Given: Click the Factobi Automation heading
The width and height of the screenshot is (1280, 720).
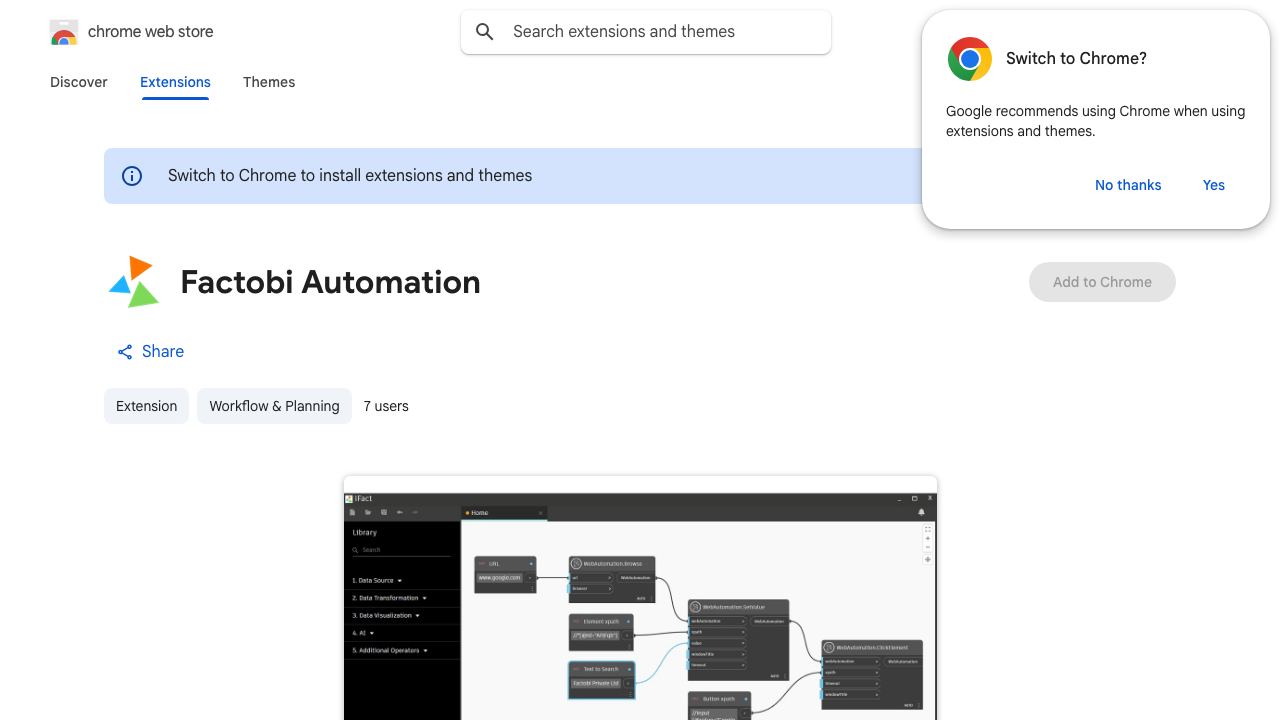Looking at the screenshot, I should tap(331, 282).
